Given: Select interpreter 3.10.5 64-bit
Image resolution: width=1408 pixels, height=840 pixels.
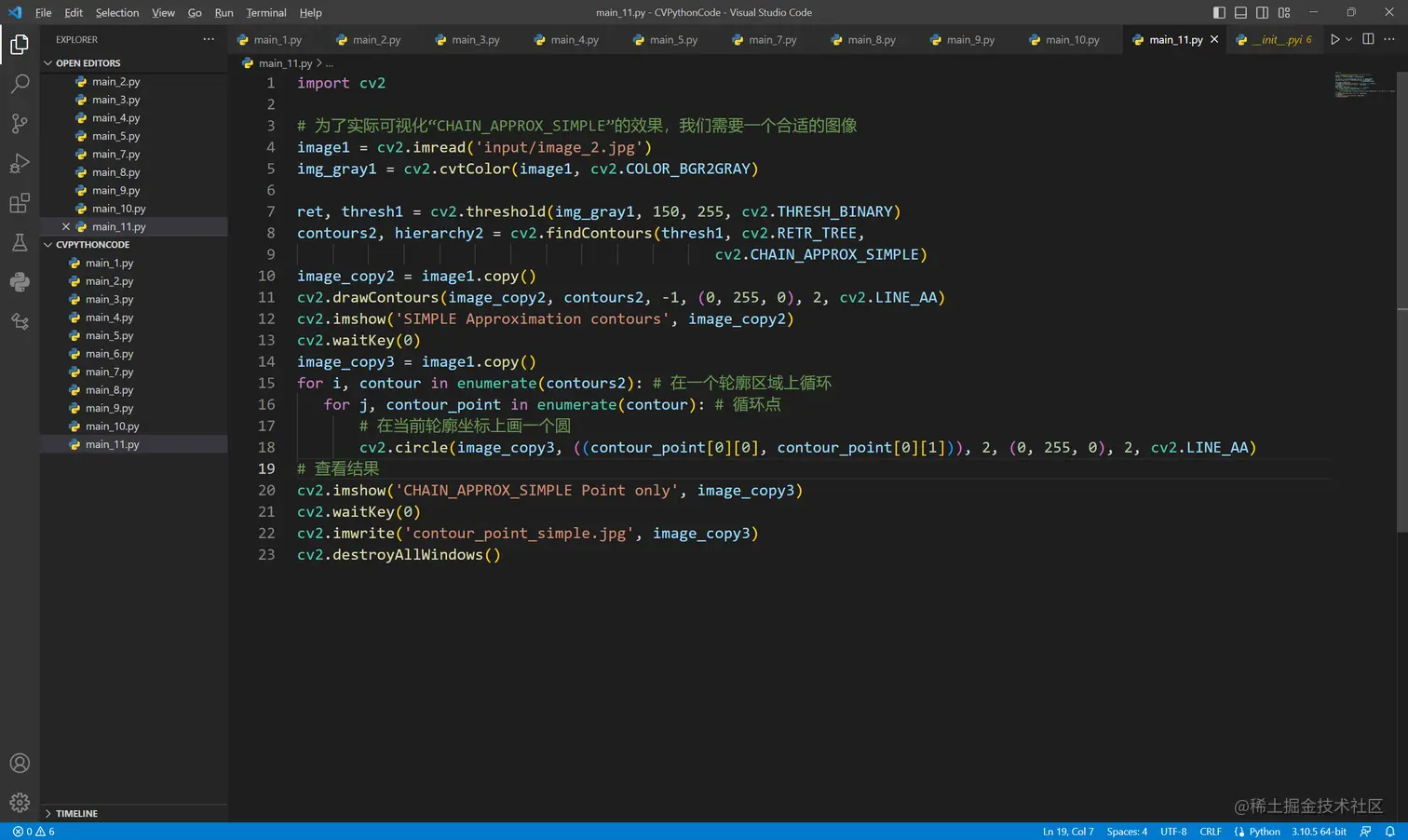Looking at the screenshot, I should (1319, 832).
